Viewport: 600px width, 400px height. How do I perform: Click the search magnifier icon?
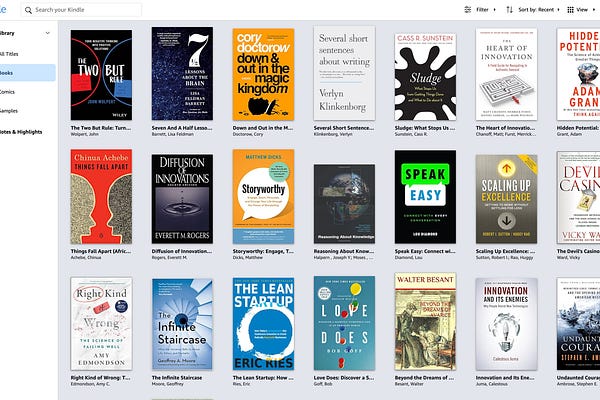click(28, 10)
